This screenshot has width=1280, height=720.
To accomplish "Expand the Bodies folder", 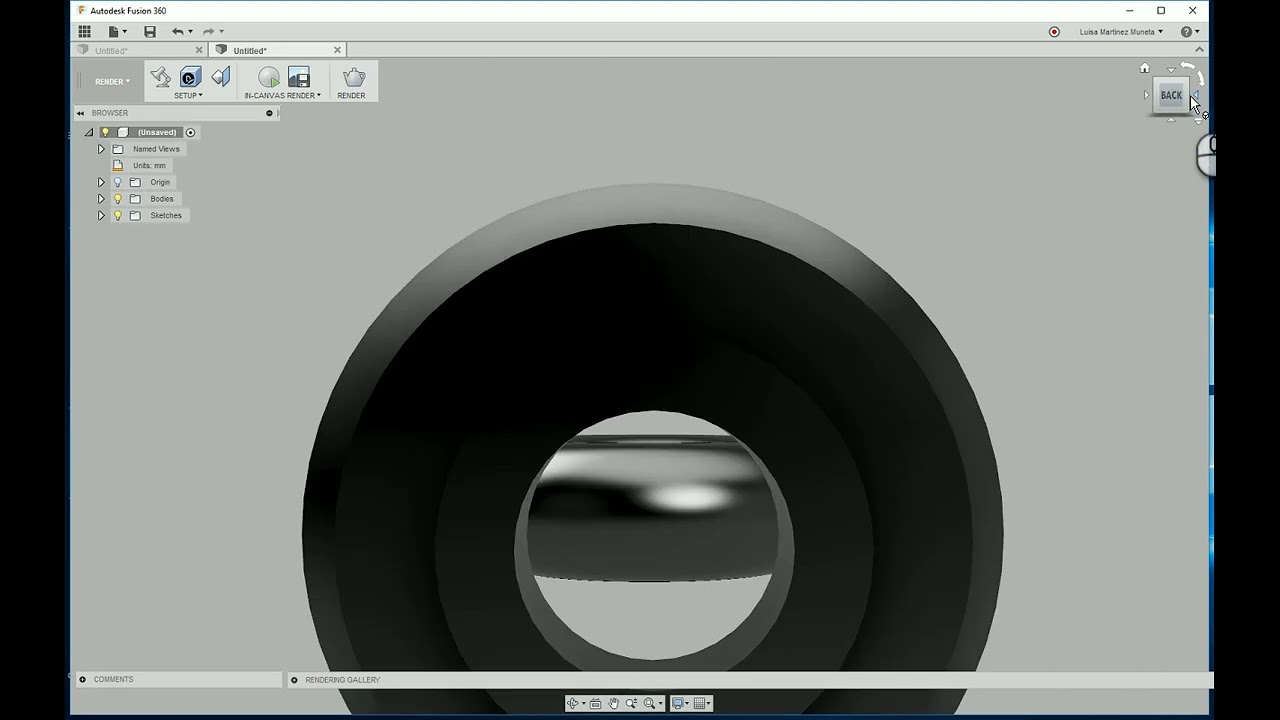I will tap(101, 199).
